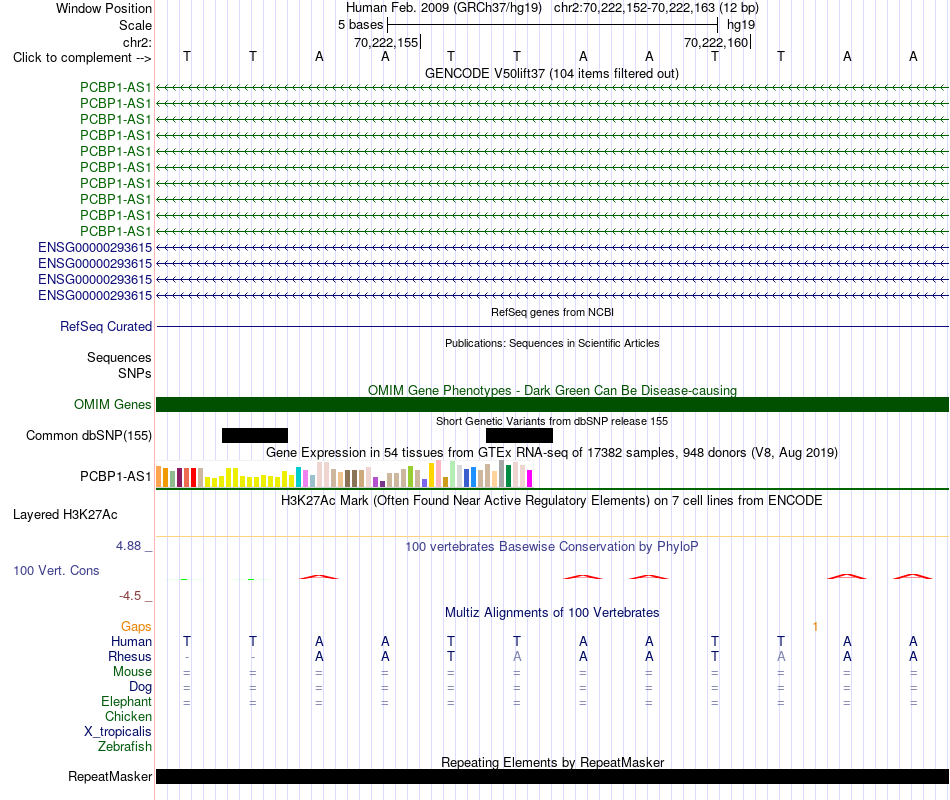The width and height of the screenshot is (950, 800).
Task: Click the 70,222,160 coordinate marker
Action: [x=717, y=42]
